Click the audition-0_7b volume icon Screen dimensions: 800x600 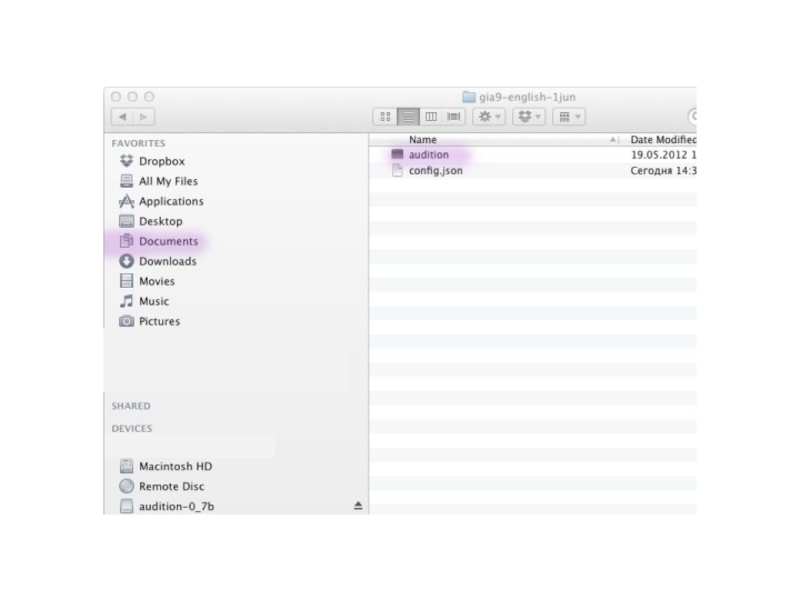point(127,506)
